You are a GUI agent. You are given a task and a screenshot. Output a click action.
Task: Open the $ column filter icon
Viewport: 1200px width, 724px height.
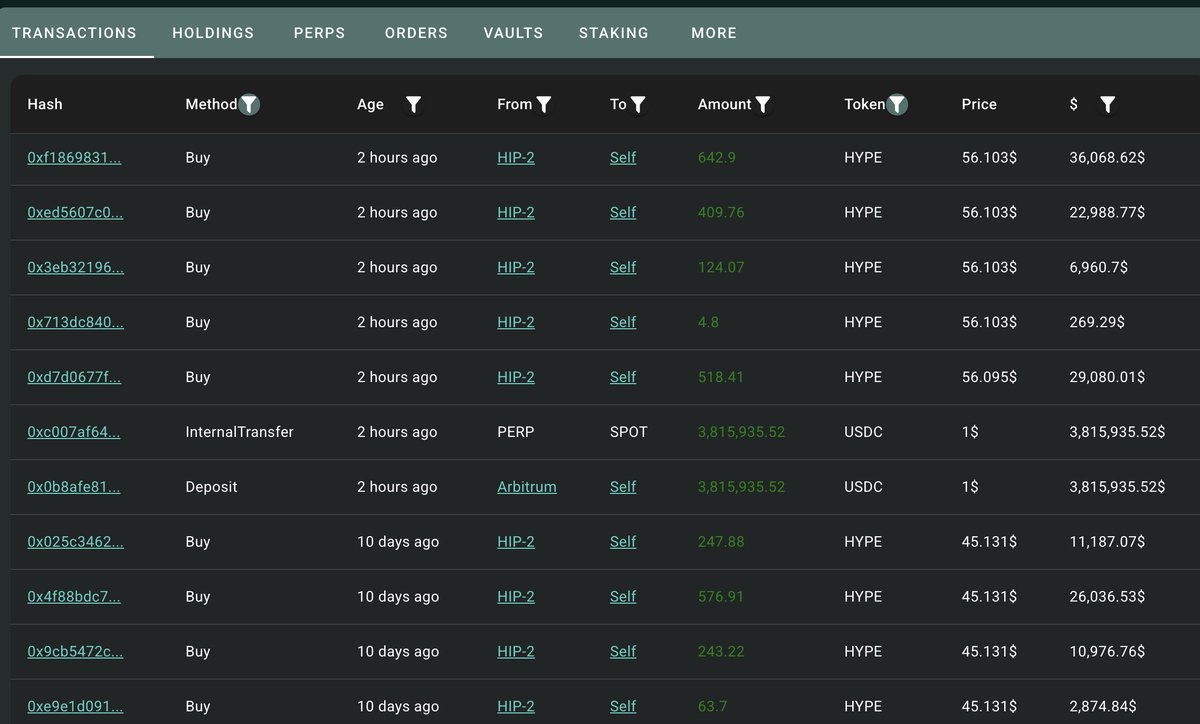pos(1107,104)
